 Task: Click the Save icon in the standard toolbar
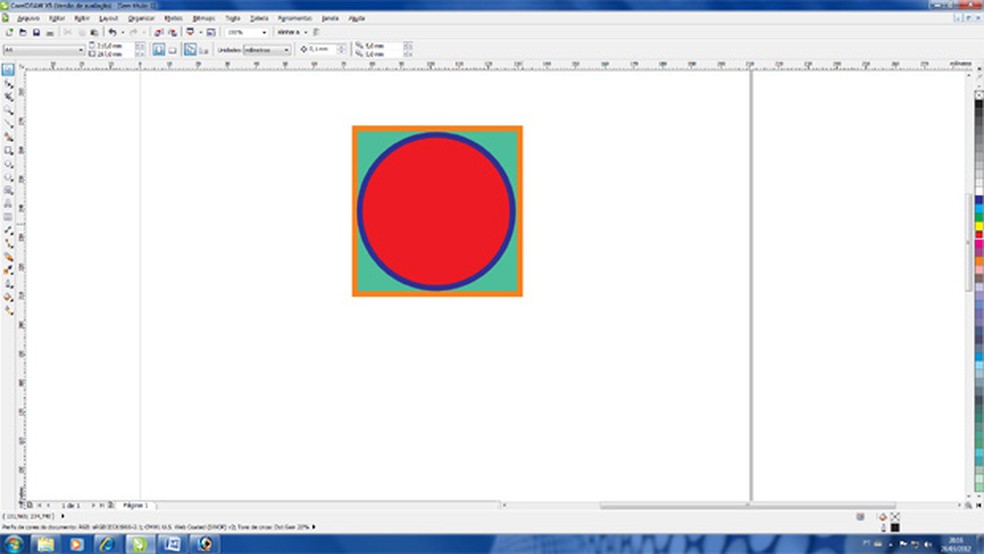pyautogui.click(x=36, y=32)
